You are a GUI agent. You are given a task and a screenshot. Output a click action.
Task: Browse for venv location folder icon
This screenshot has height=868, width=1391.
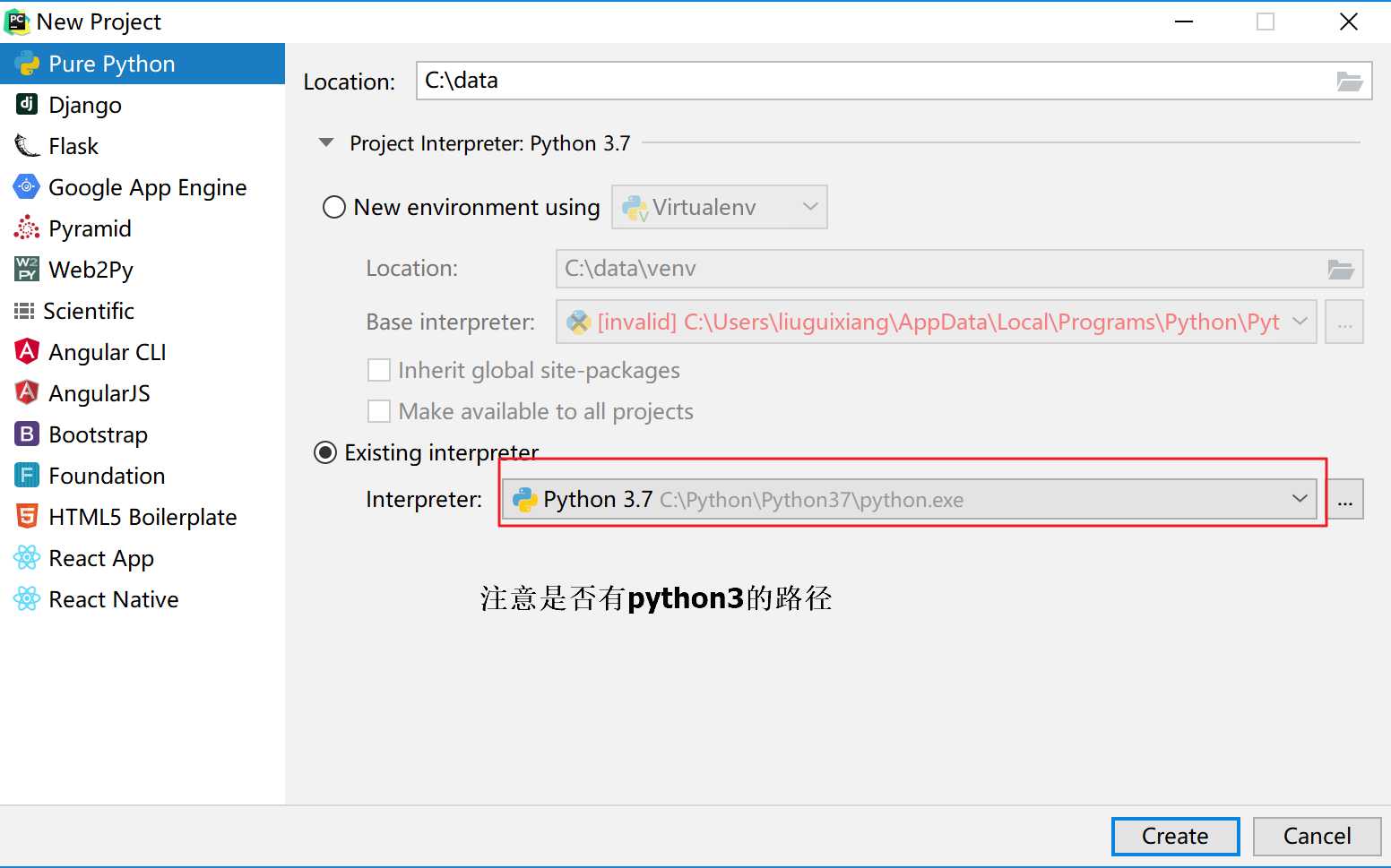point(1341,269)
